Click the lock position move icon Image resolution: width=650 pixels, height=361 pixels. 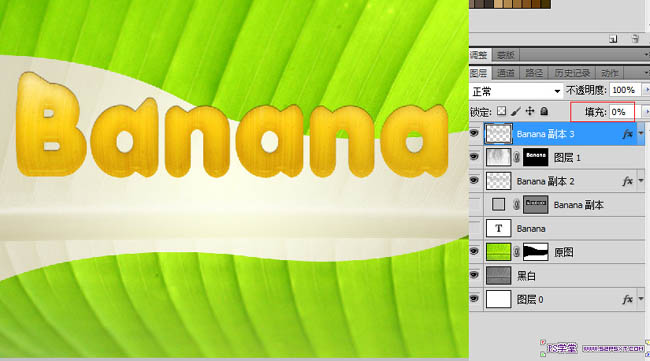click(x=530, y=111)
